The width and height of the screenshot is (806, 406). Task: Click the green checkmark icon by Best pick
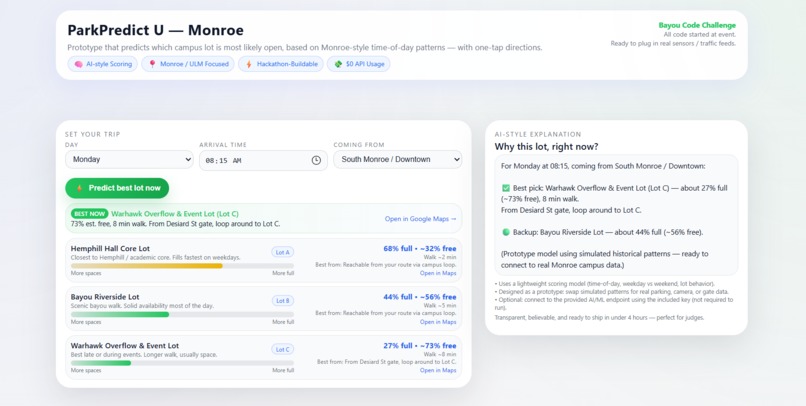click(x=506, y=188)
